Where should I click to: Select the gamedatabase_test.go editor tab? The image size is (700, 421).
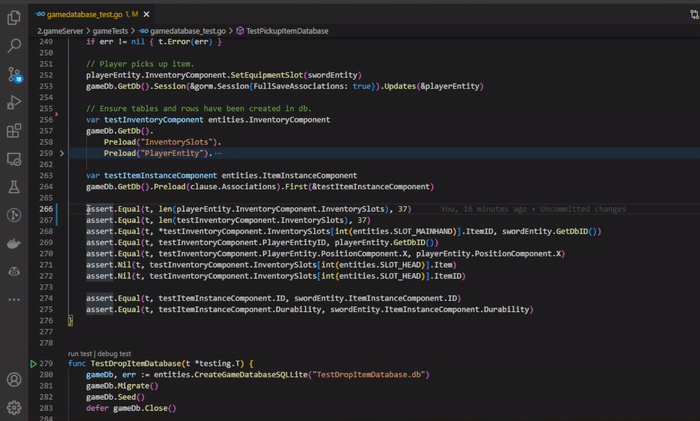point(92,14)
